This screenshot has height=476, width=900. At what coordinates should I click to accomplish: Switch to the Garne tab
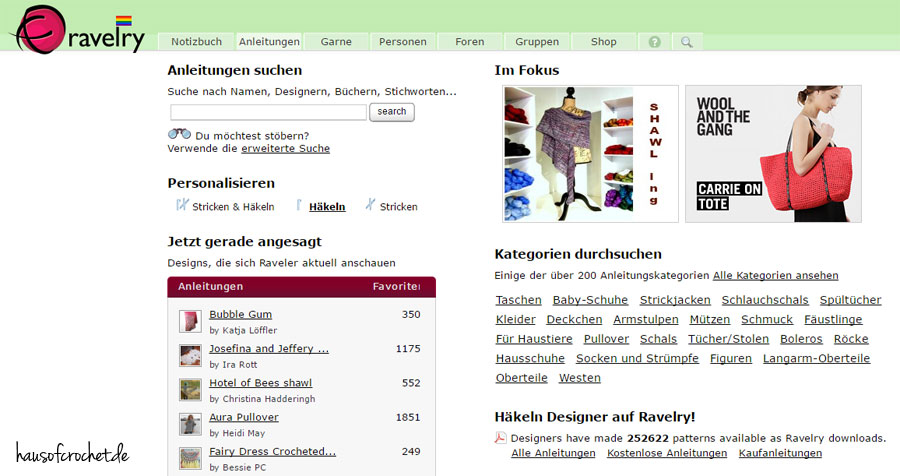336,42
